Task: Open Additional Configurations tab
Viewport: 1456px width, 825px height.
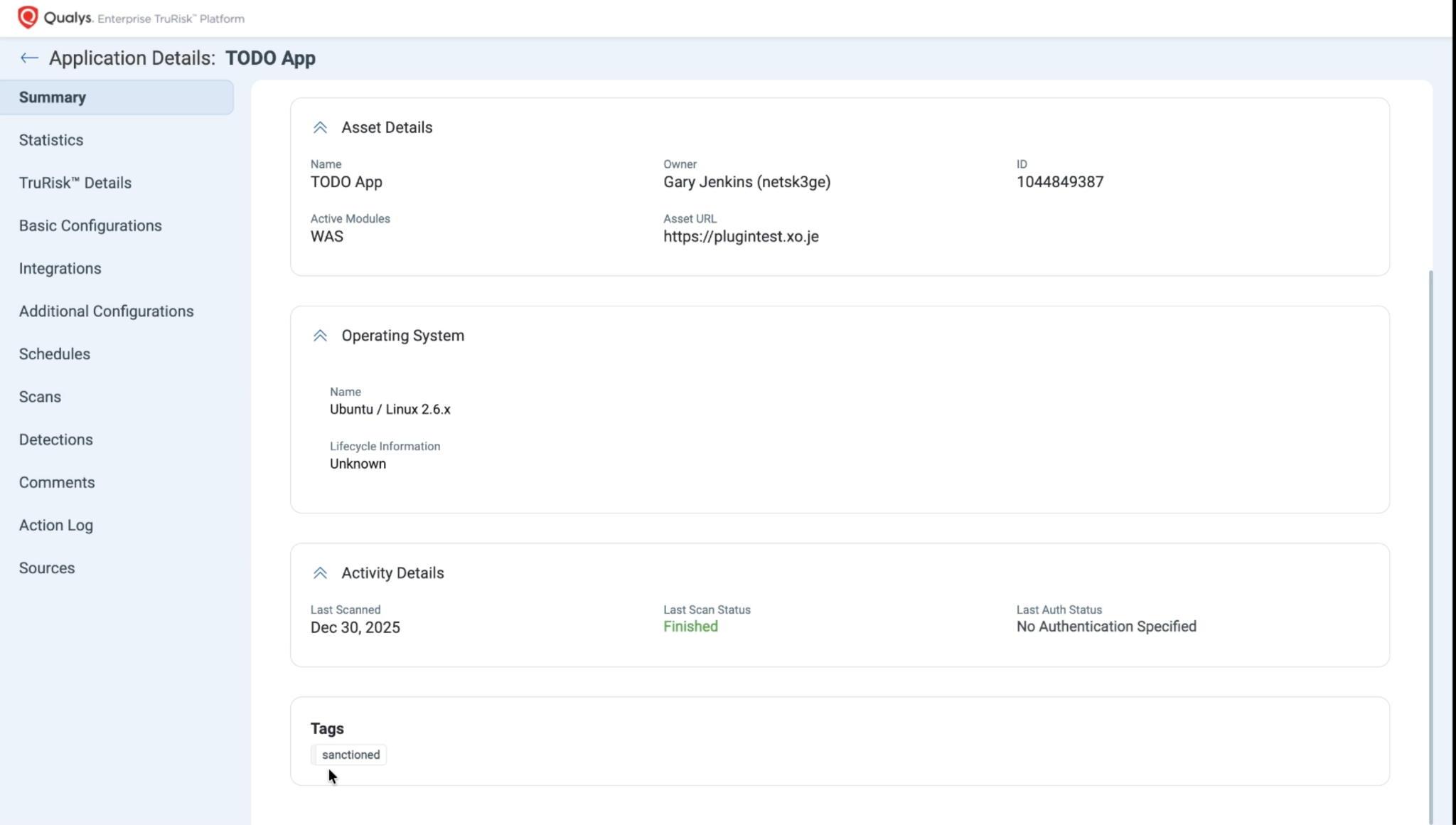Action: pos(107,311)
